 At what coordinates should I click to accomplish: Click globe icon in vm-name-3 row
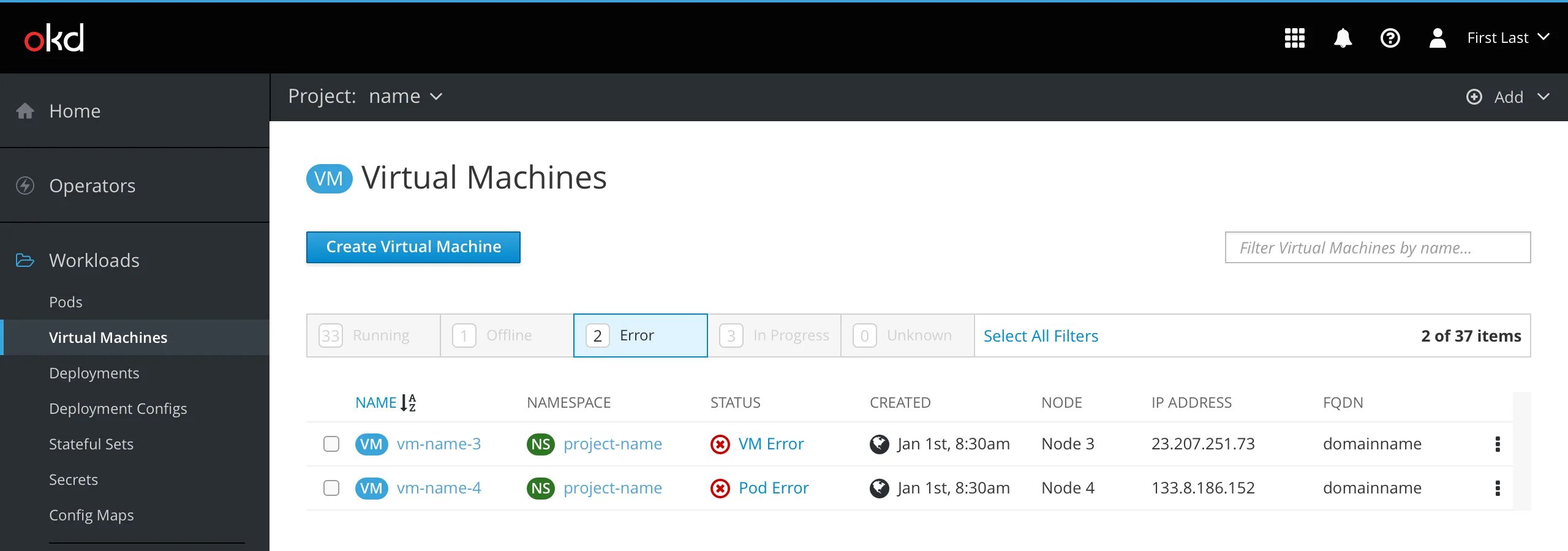coord(880,444)
